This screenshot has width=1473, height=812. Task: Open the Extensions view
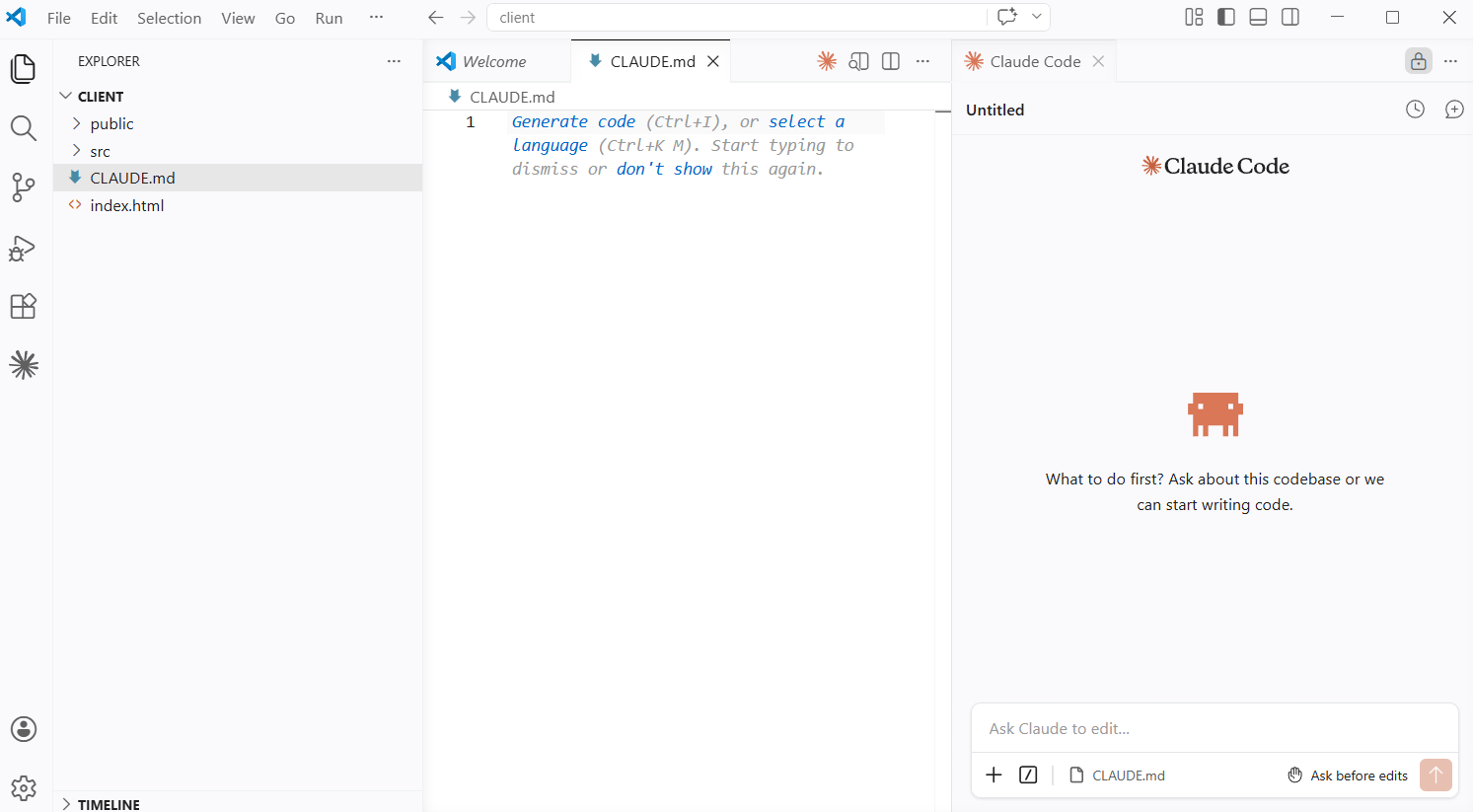[x=24, y=306]
